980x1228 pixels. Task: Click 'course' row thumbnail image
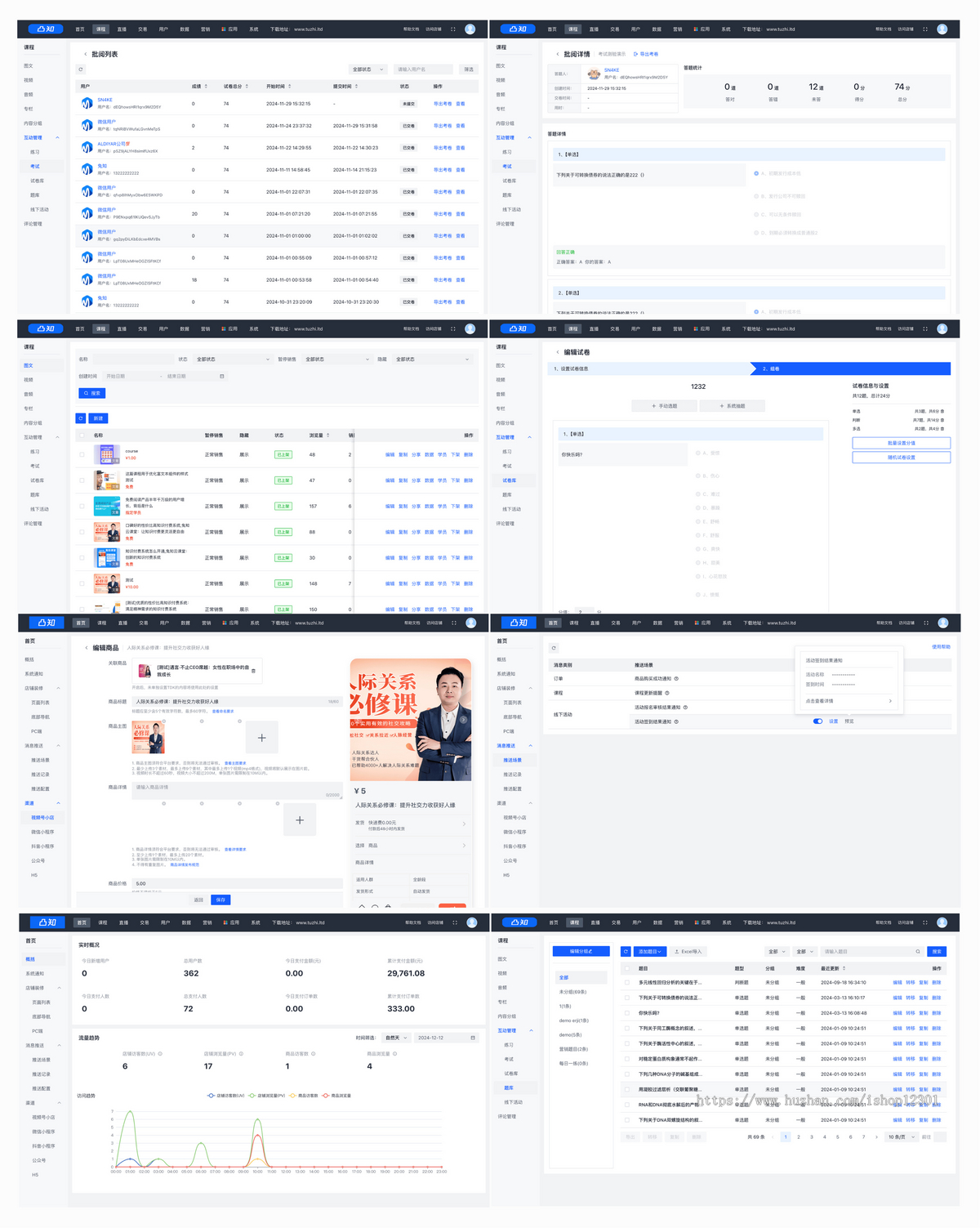[x=107, y=455]
